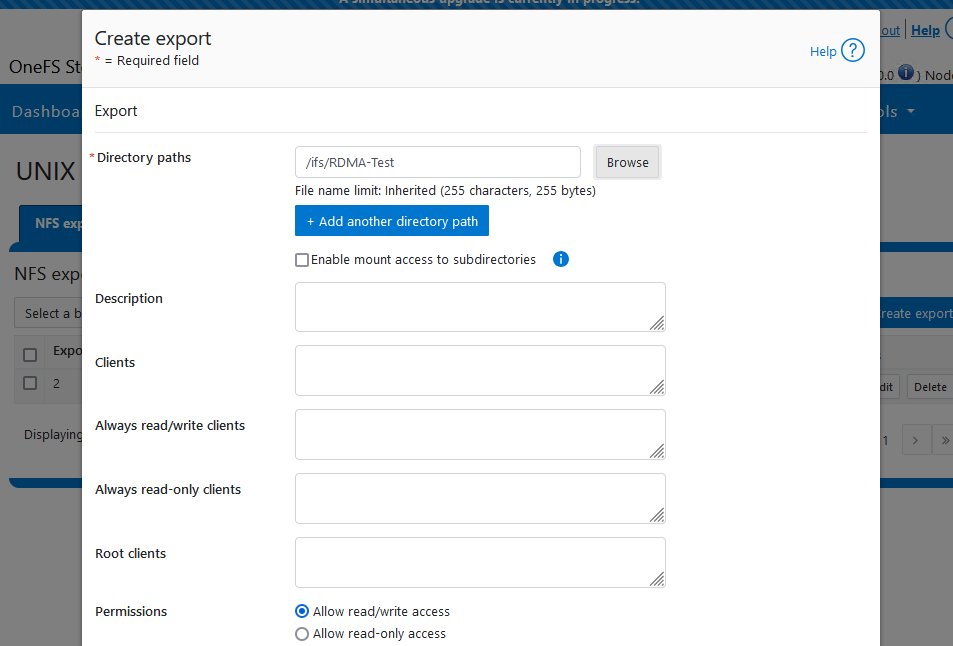
Task: Click info icon beside mount access option
Action: pyautogui.click(x=561, y=260)
